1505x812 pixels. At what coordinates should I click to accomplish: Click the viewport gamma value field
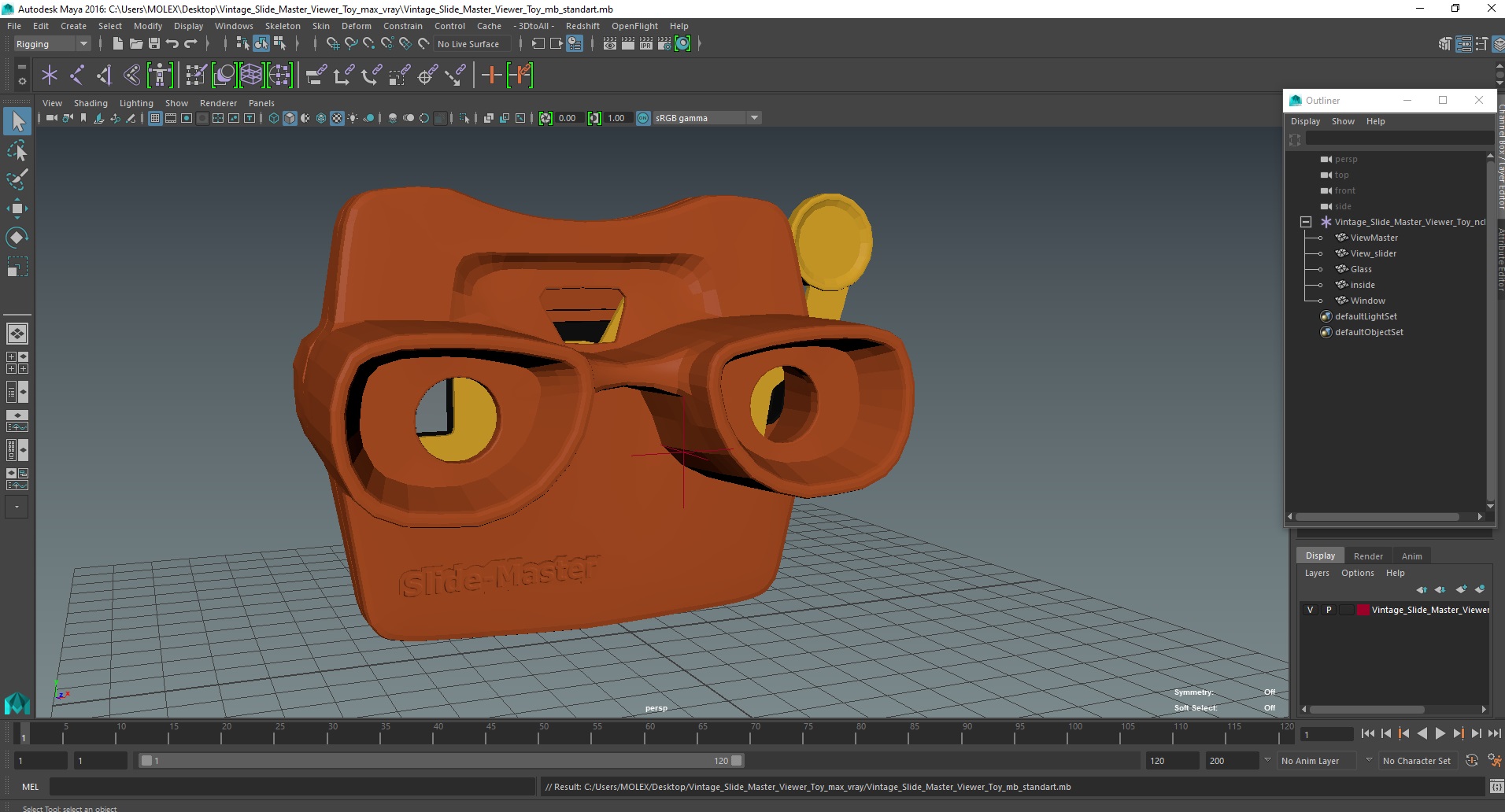(617, 118)
